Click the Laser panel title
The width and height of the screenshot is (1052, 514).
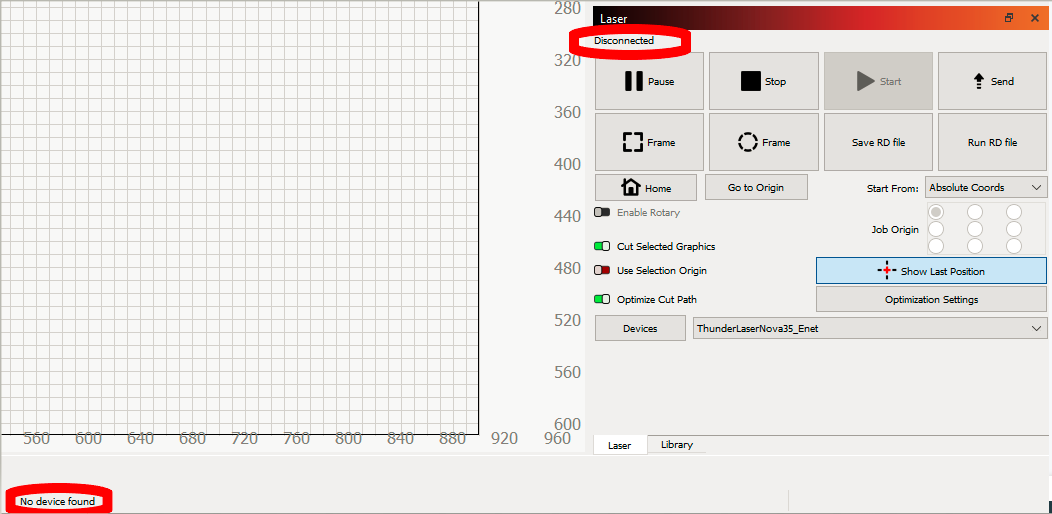(x=613, y=19)
